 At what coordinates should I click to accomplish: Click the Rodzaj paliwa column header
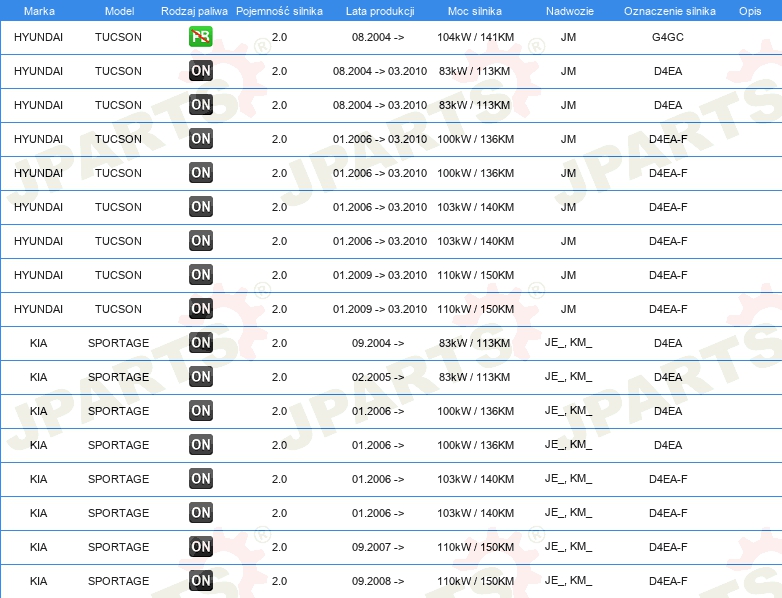(194, 11)
